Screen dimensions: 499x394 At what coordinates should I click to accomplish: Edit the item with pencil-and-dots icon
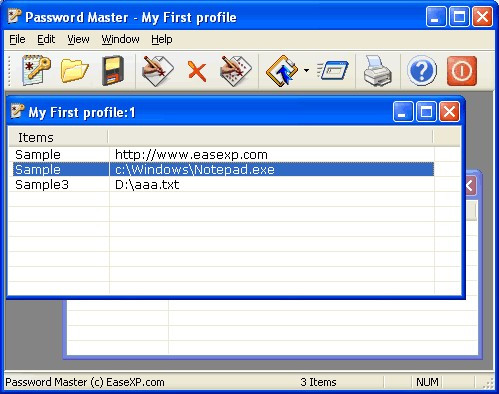coord(236,70)
